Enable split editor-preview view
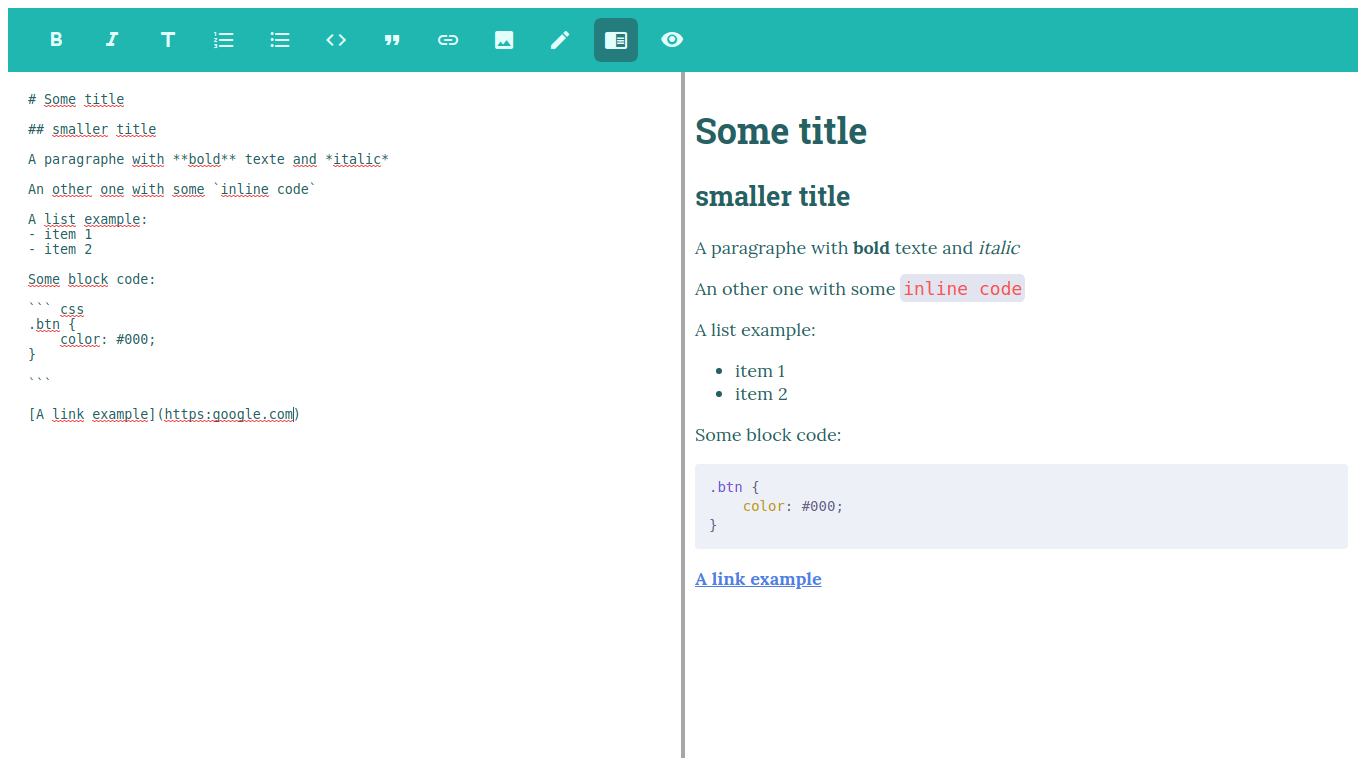1366x768 pixels. pos(615,40)
